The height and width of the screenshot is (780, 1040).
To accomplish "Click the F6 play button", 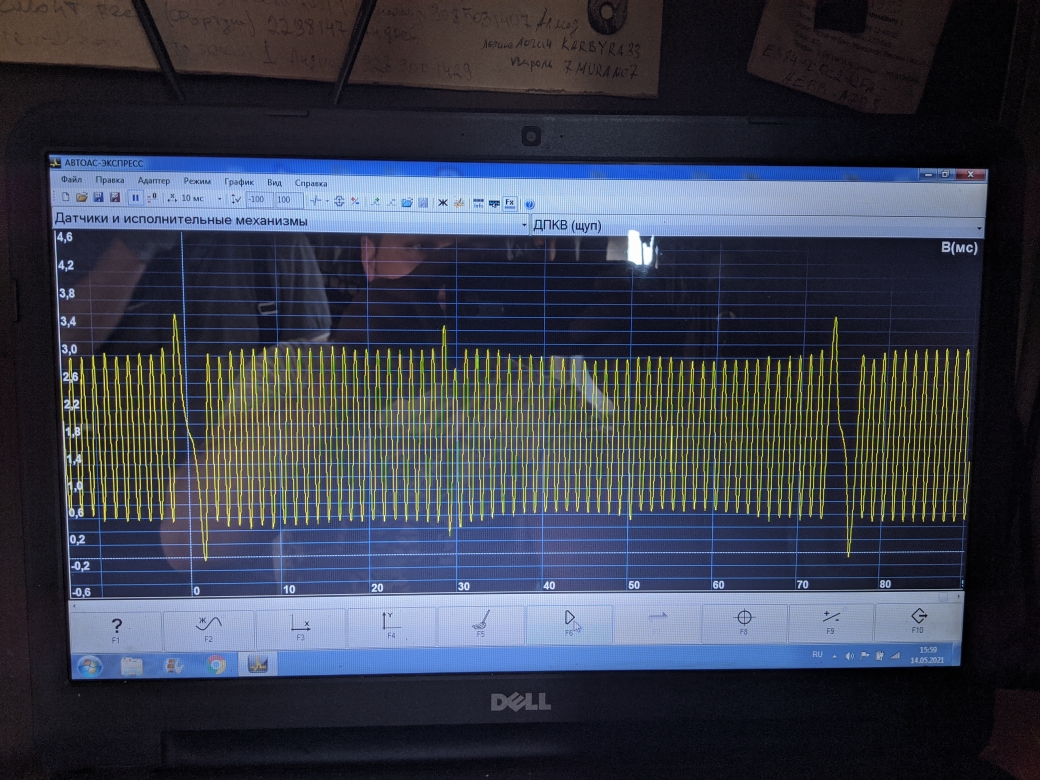I will (x=569, y=624).
